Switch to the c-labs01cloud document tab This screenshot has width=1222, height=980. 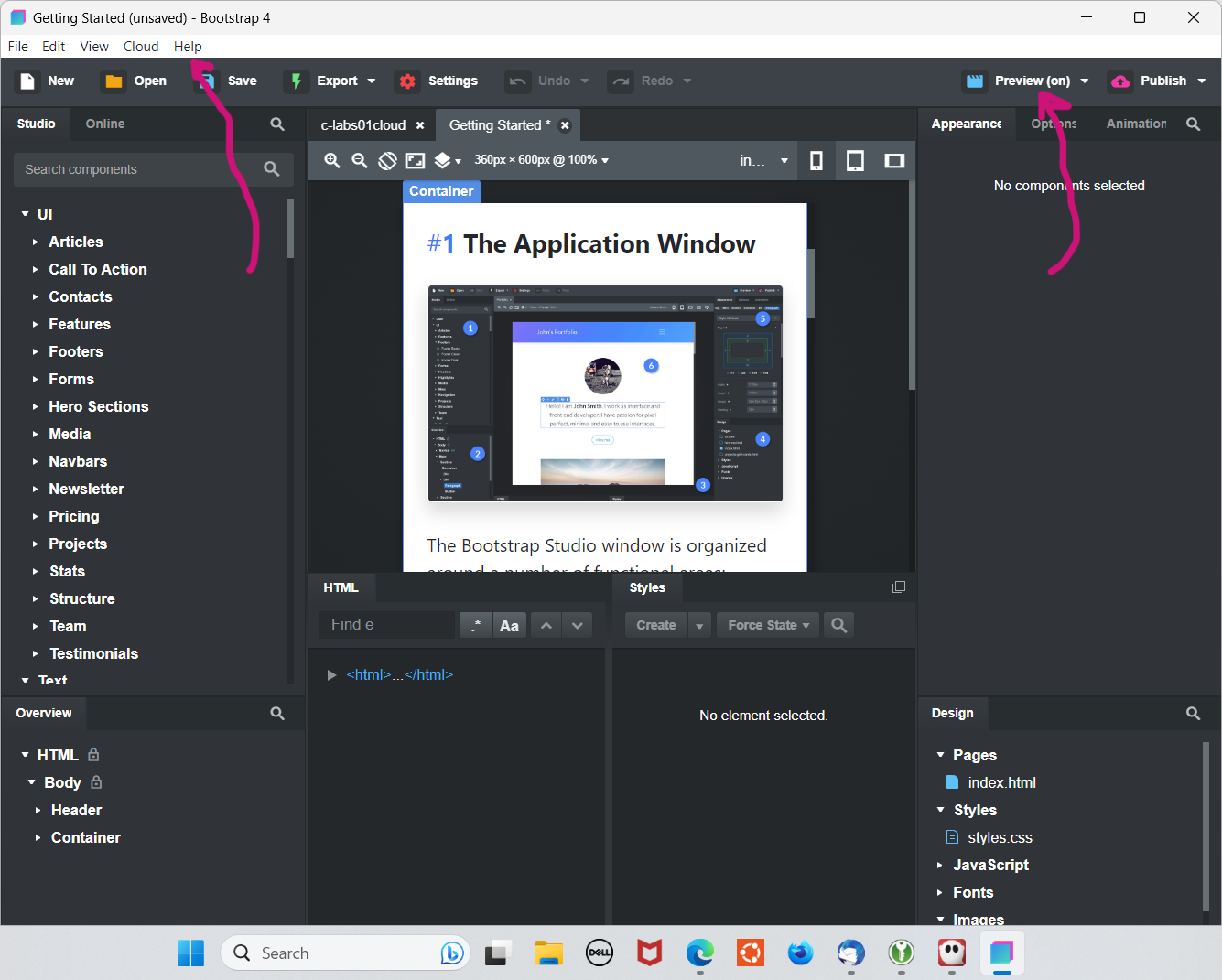click(x=363, y=125)
